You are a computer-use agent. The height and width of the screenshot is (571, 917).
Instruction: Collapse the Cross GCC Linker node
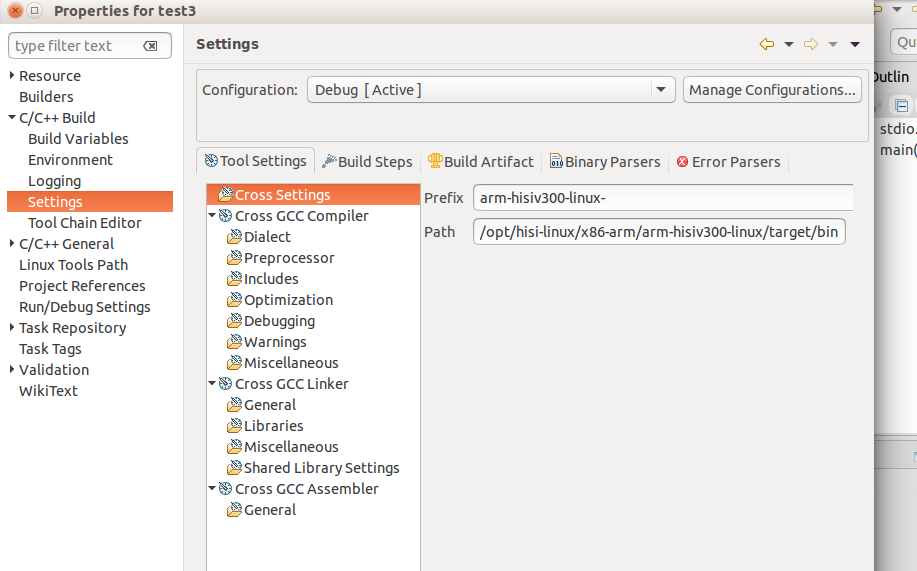click(x=212, y=383)
